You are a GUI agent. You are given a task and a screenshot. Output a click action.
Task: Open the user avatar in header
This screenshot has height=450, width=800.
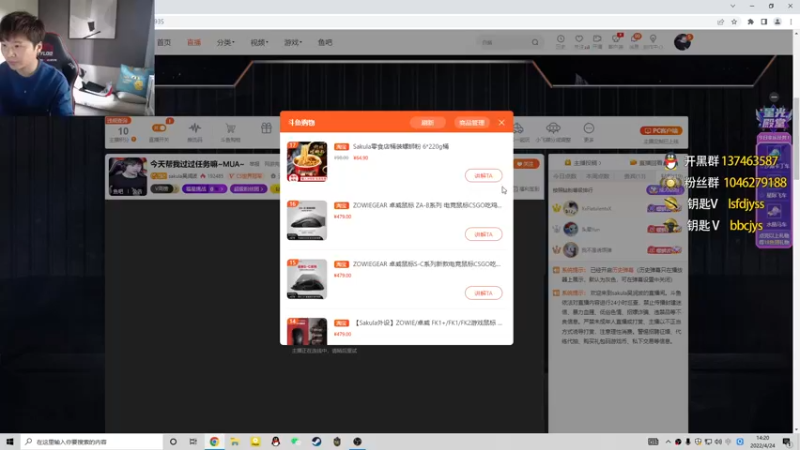[x=682, y=42]
